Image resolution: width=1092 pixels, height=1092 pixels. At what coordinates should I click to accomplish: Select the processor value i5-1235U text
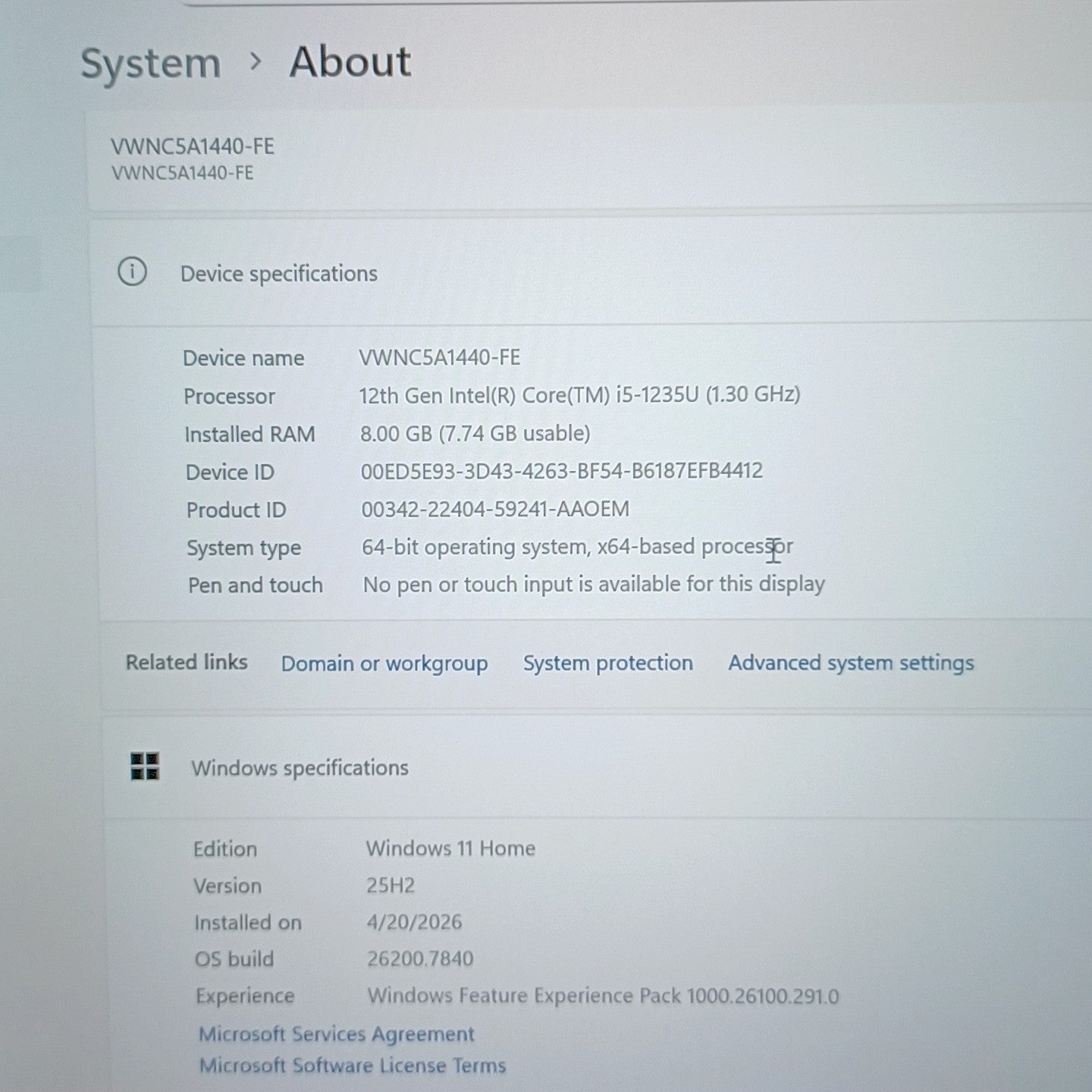(580, 394)
